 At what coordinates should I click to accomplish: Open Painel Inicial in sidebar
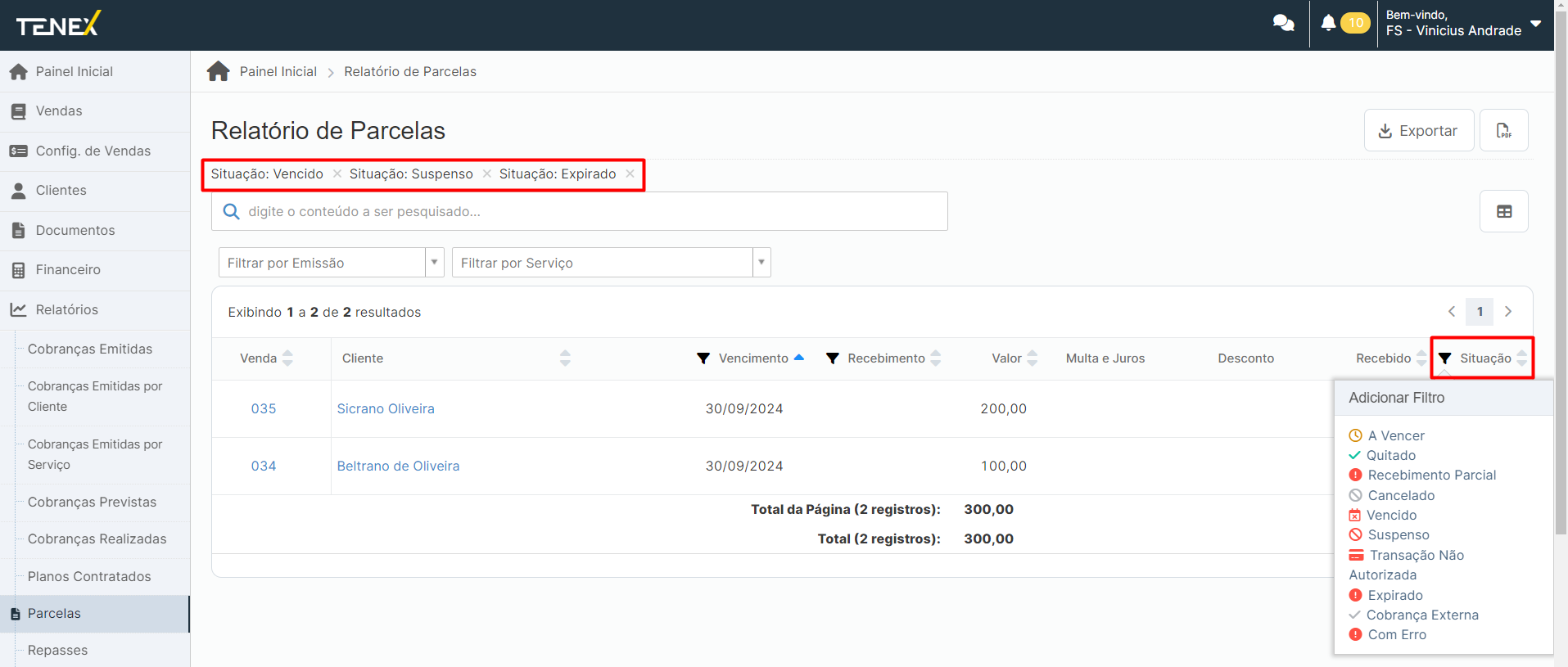[x=95, y=71]
